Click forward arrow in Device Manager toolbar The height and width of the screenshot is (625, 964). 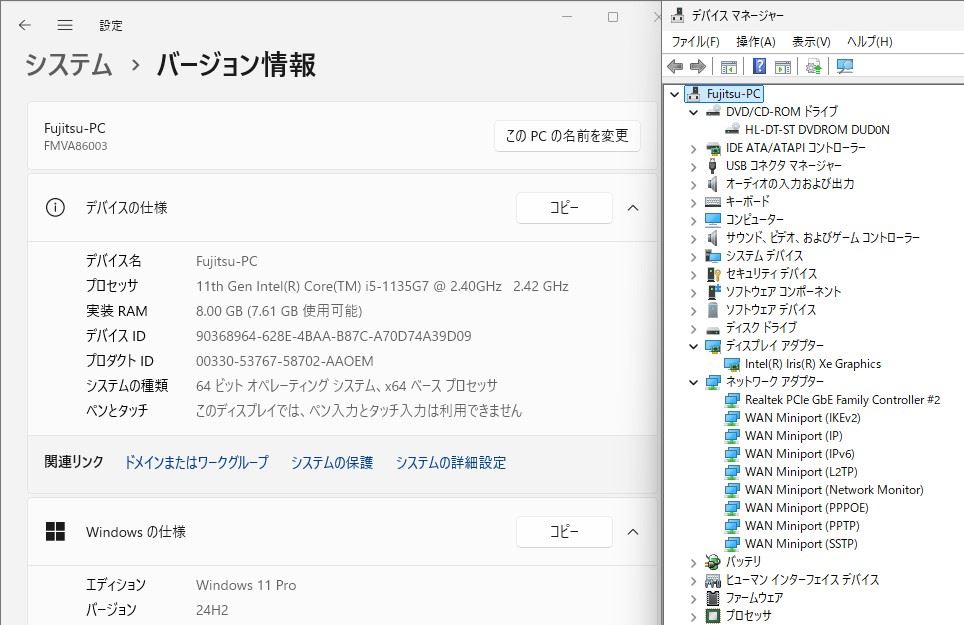click(698, 66)
